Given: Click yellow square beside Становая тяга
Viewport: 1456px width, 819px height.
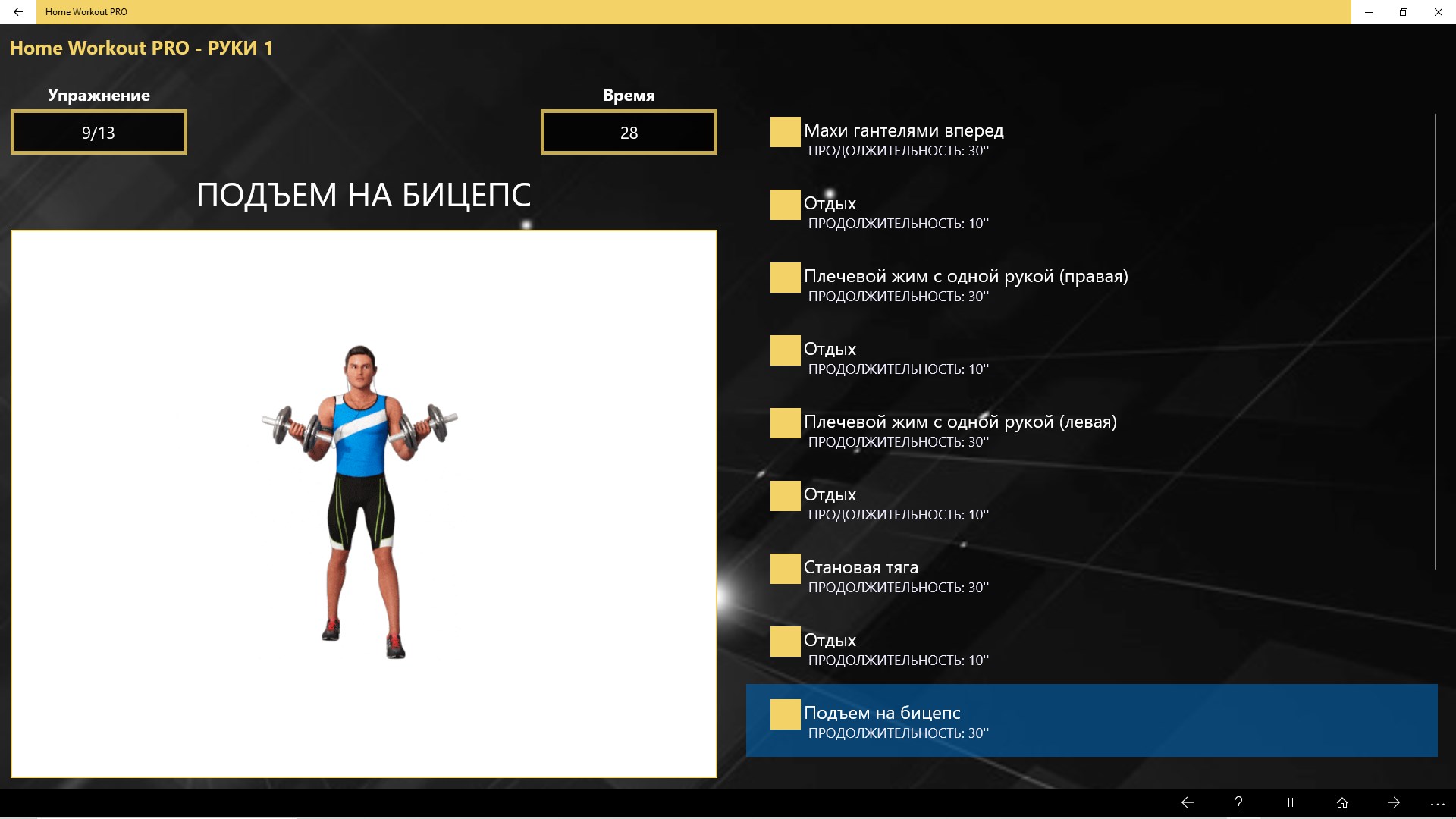Looking at the screenshot, I should pos(785,569).
